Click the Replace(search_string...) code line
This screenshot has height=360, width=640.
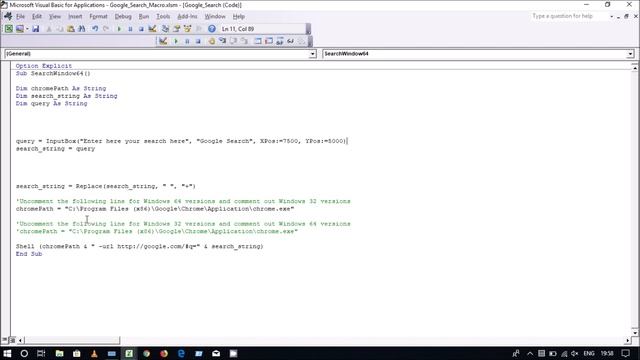(106, 186)
